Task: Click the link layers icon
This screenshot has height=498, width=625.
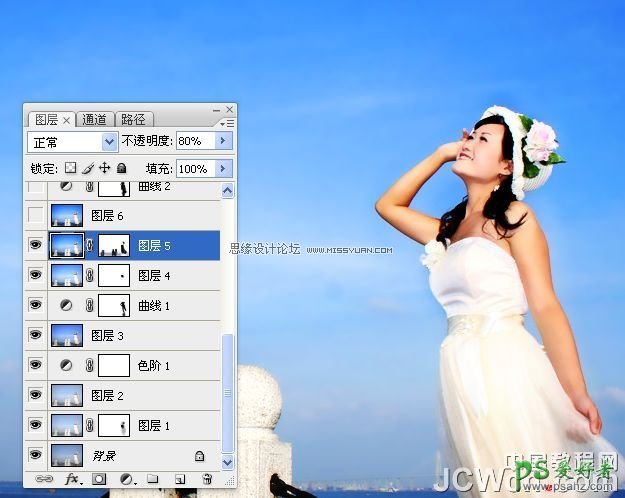Action: pyautogui.click(x=45, y=479)
